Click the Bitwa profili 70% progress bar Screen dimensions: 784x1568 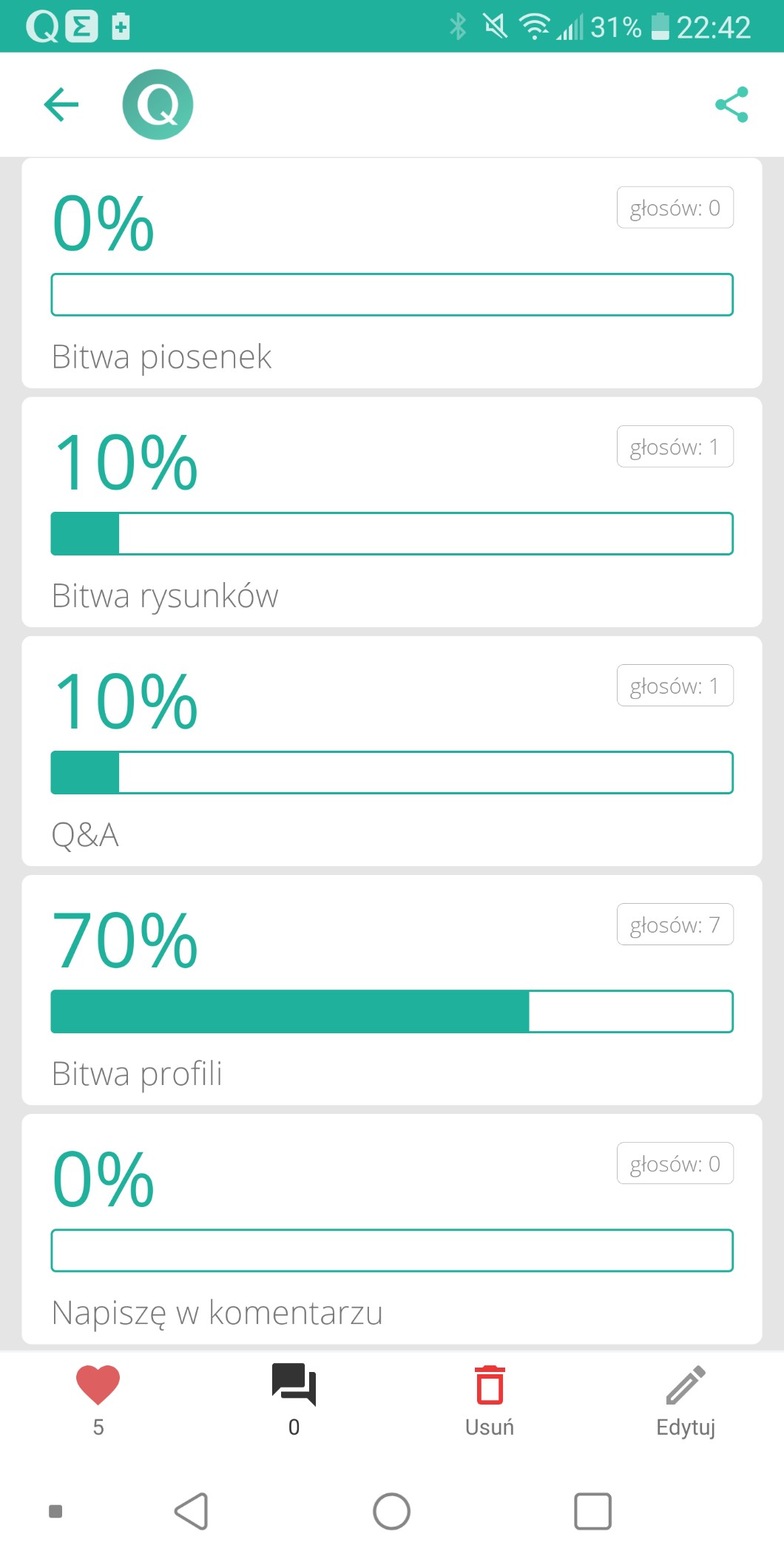pos(391,1011)
